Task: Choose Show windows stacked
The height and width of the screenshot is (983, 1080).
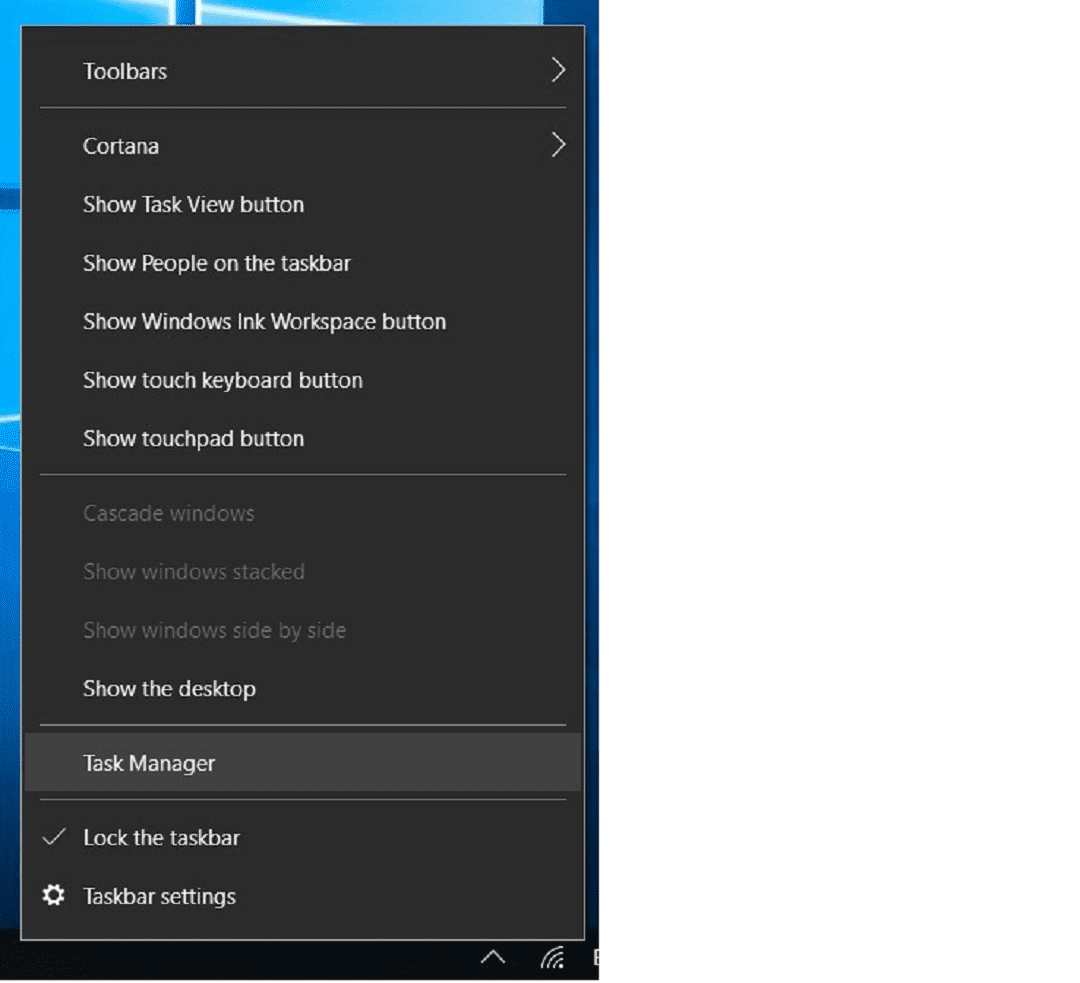Action: coord(193,571)
